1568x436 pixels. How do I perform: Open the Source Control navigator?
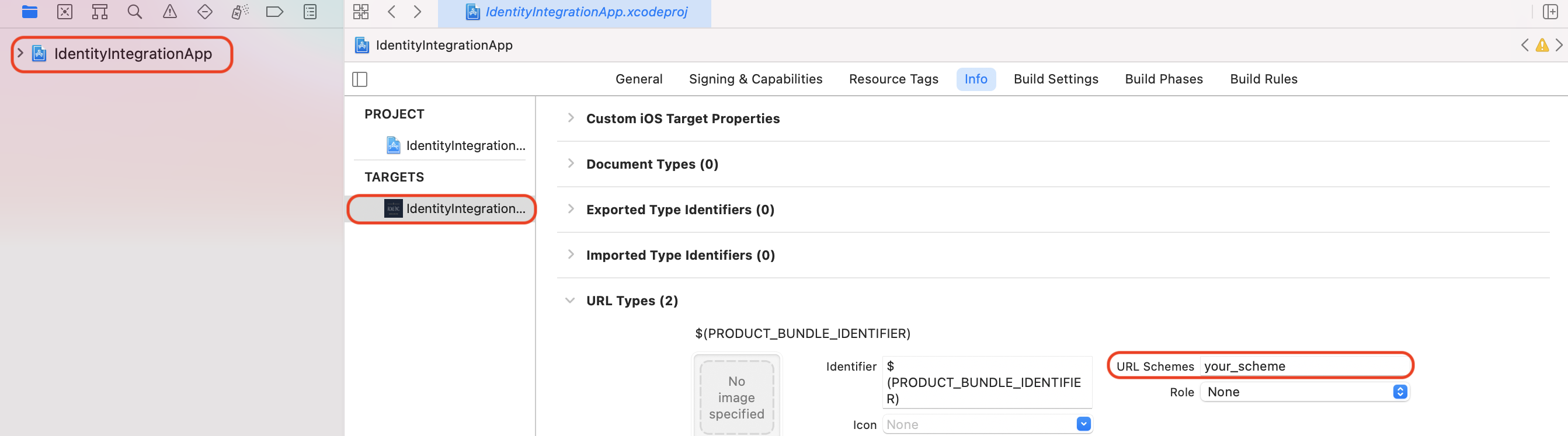tap(64, 12)
